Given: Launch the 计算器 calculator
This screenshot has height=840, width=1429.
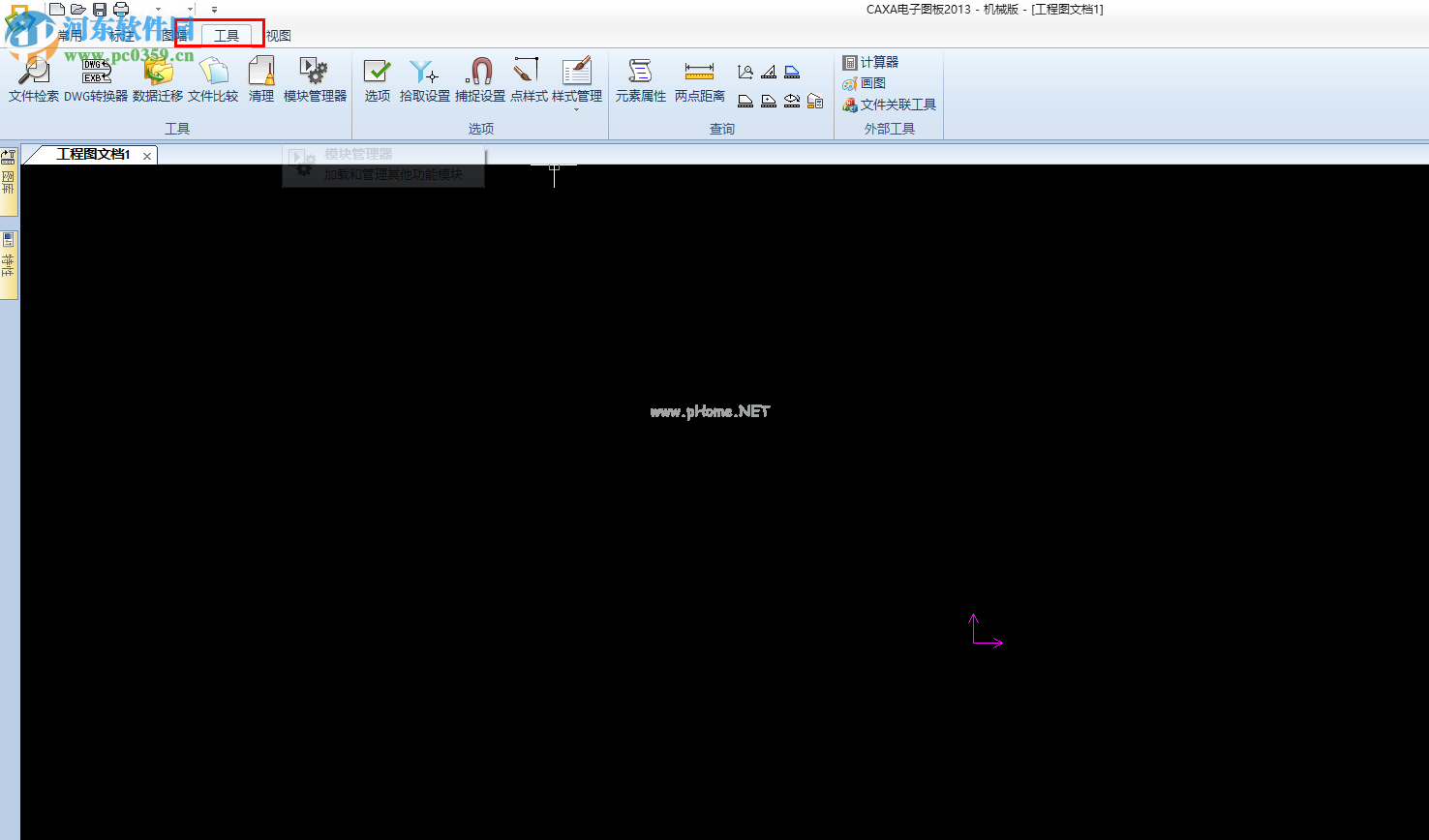Looking at the screenshot, I should pyautogui.click(x=870, y=62).
